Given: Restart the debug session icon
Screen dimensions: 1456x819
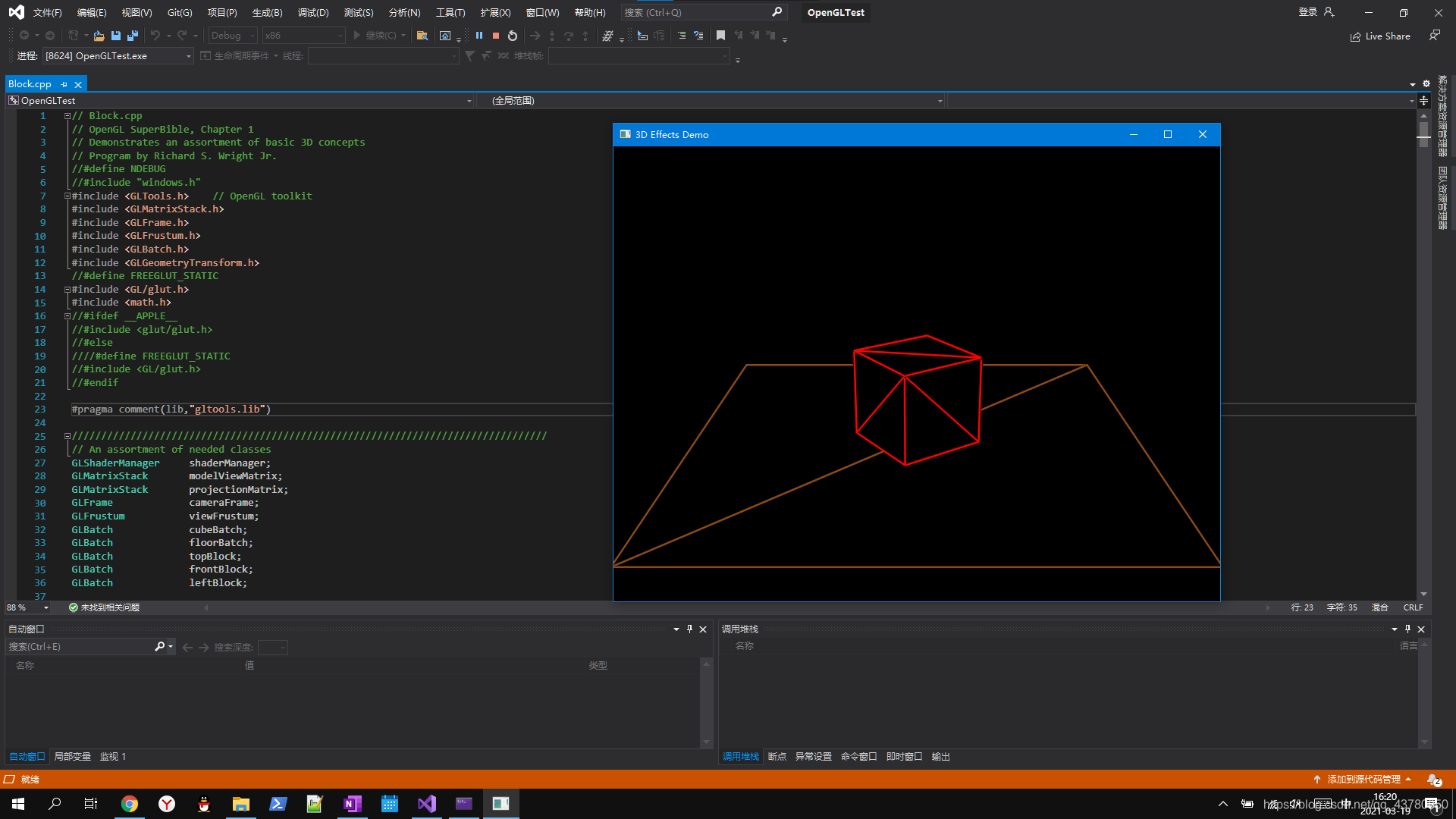Looking at the screenshot, I should 513,36.
